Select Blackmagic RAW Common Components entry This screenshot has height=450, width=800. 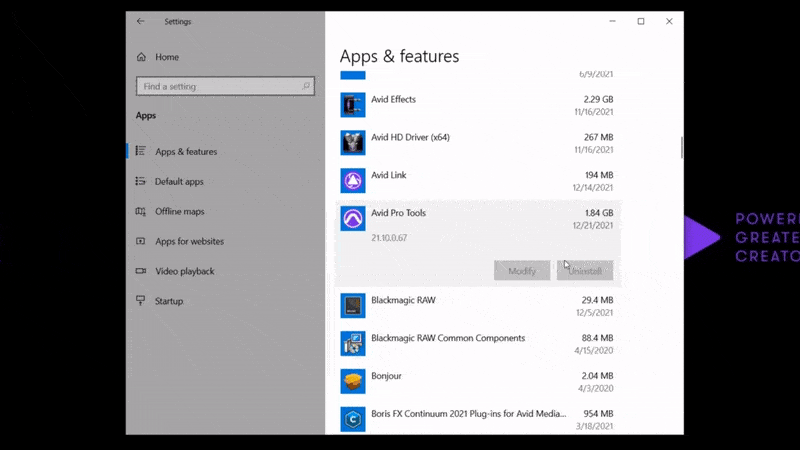click(448, 338)
